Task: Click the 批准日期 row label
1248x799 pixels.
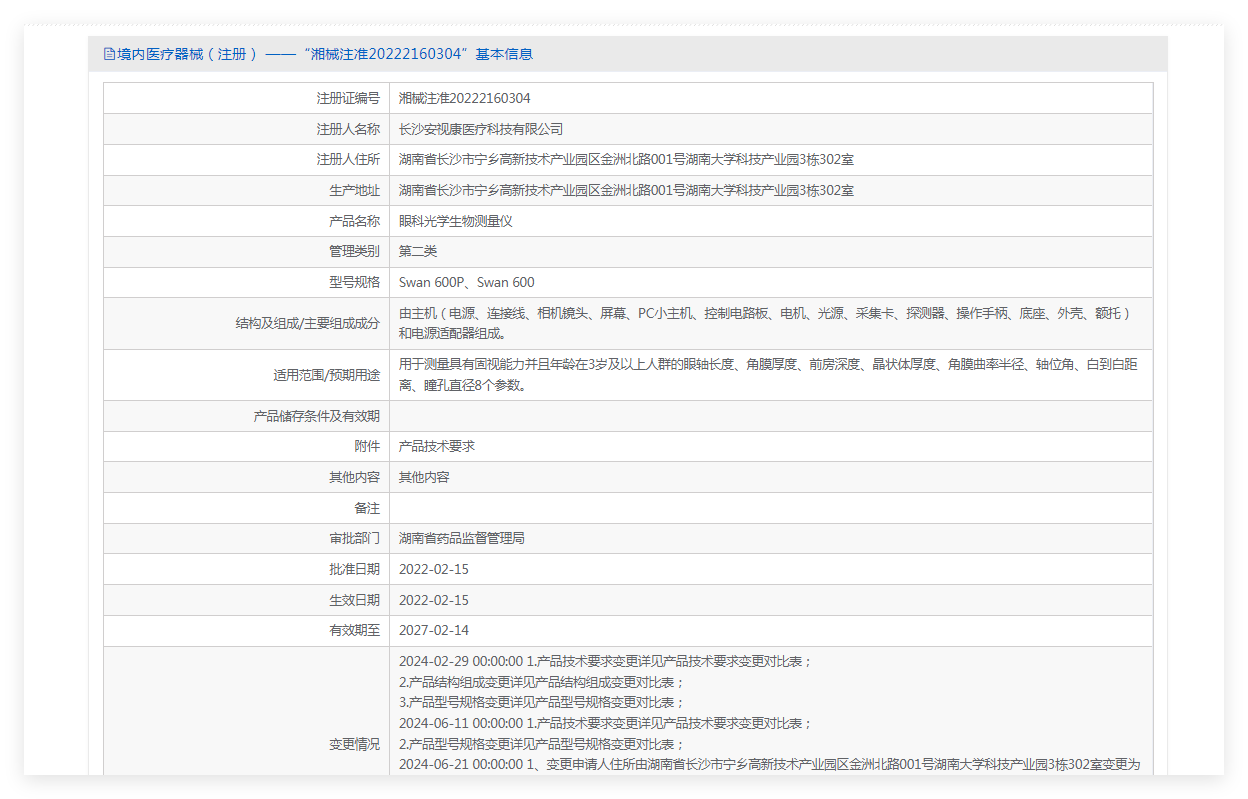Action: [x=354, y=569]
